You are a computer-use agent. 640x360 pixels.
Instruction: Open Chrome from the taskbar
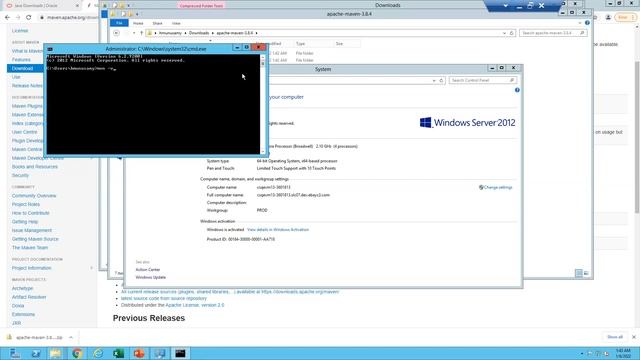coord(77,353)
